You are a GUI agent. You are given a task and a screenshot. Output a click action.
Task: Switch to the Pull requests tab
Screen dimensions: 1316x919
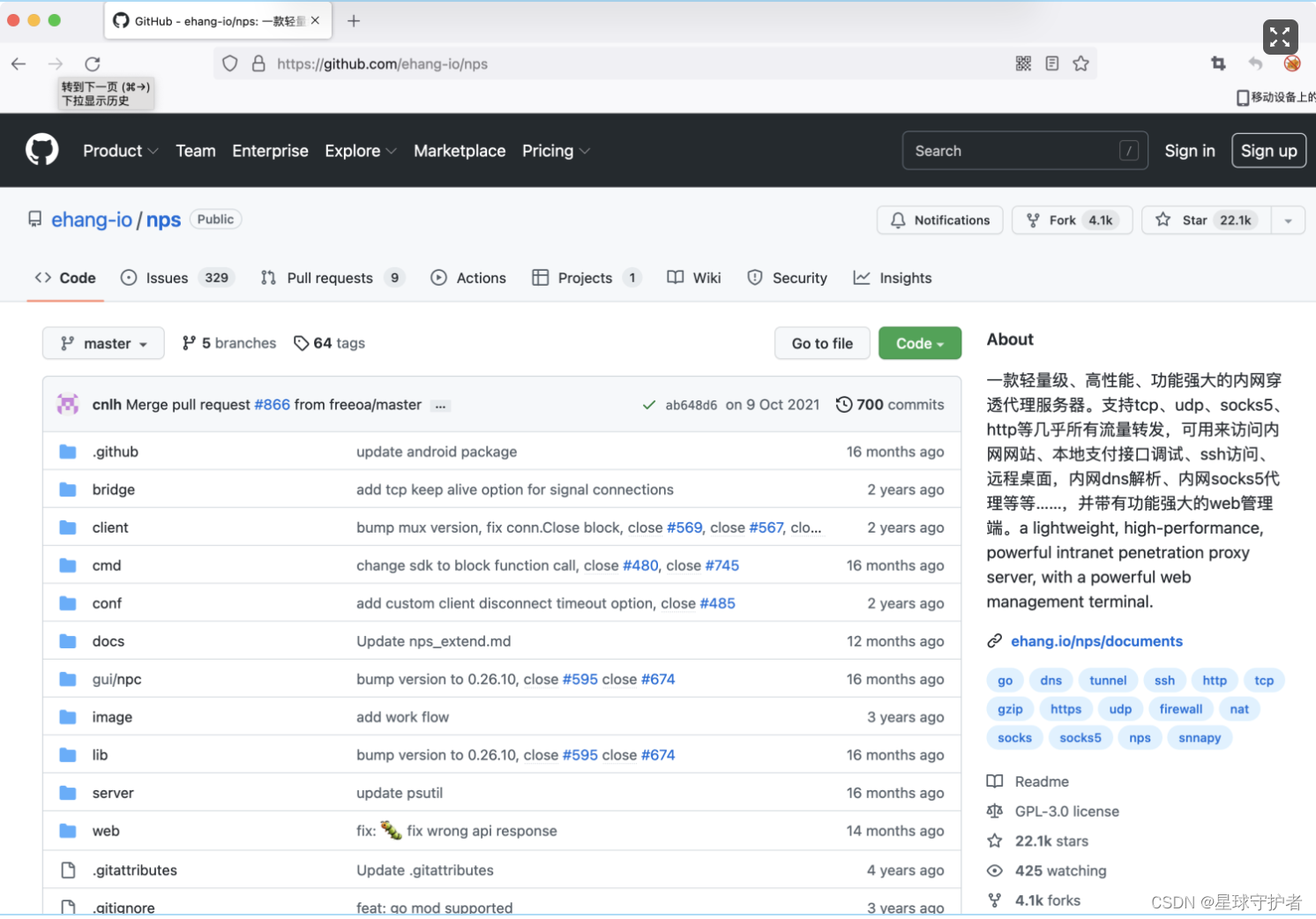[x=333, y=278]
